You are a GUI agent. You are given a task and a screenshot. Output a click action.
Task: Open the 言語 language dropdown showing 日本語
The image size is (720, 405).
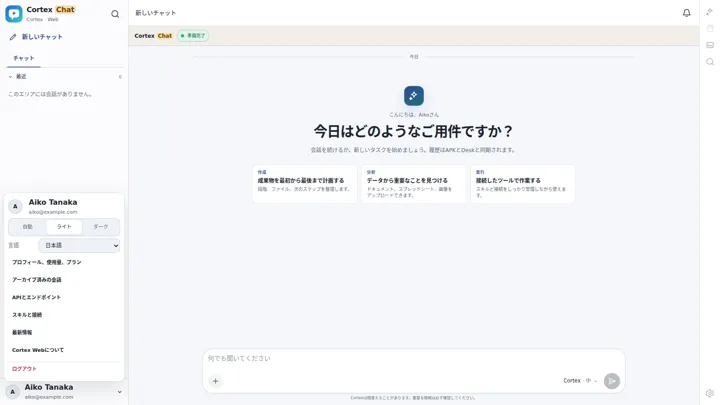pyautogui.click(x=79, y=245)
